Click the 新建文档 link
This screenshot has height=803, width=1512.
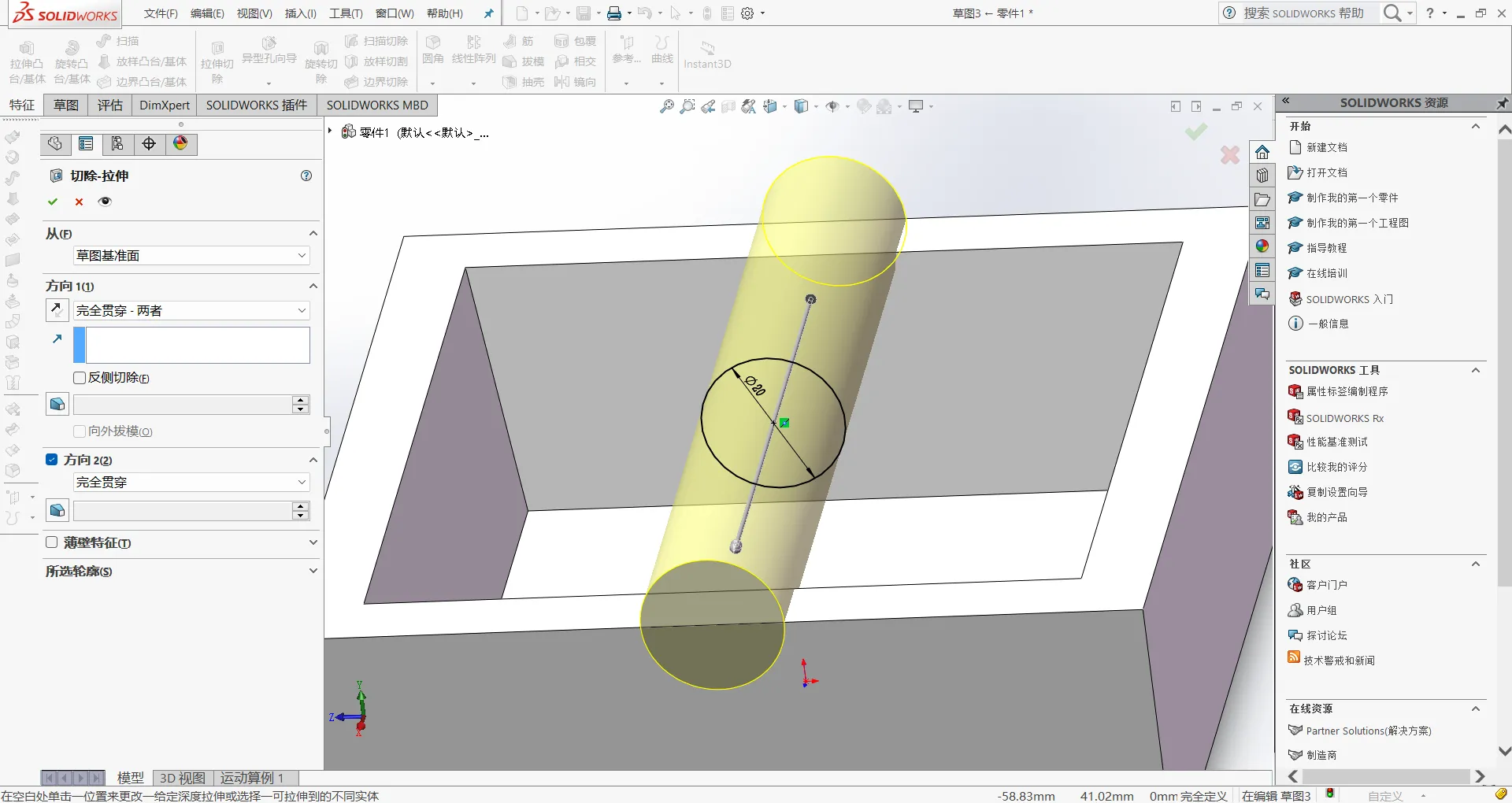tap(1326, 147)
